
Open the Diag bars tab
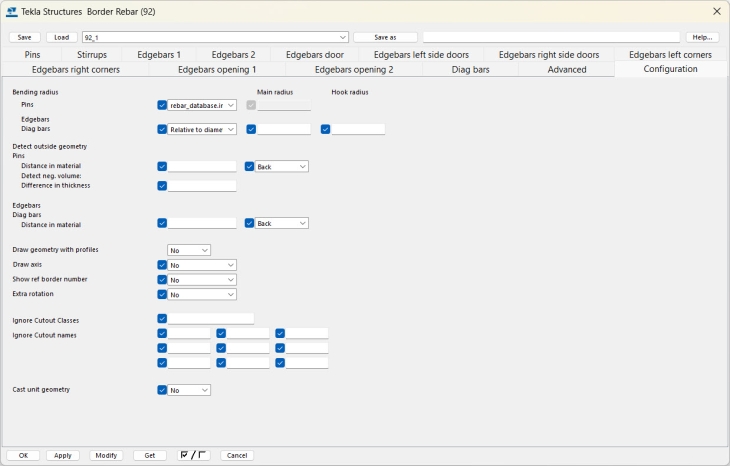tap(470, 70)
